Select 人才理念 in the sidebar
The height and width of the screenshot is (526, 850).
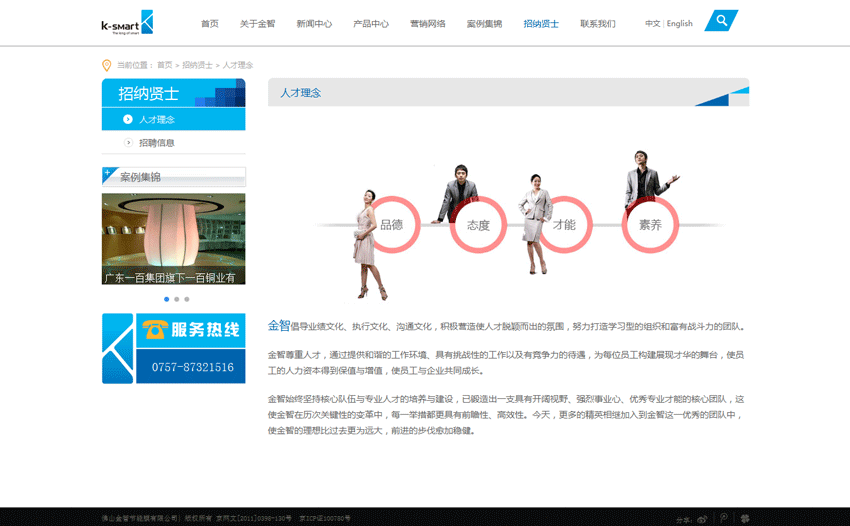(157, 120)
